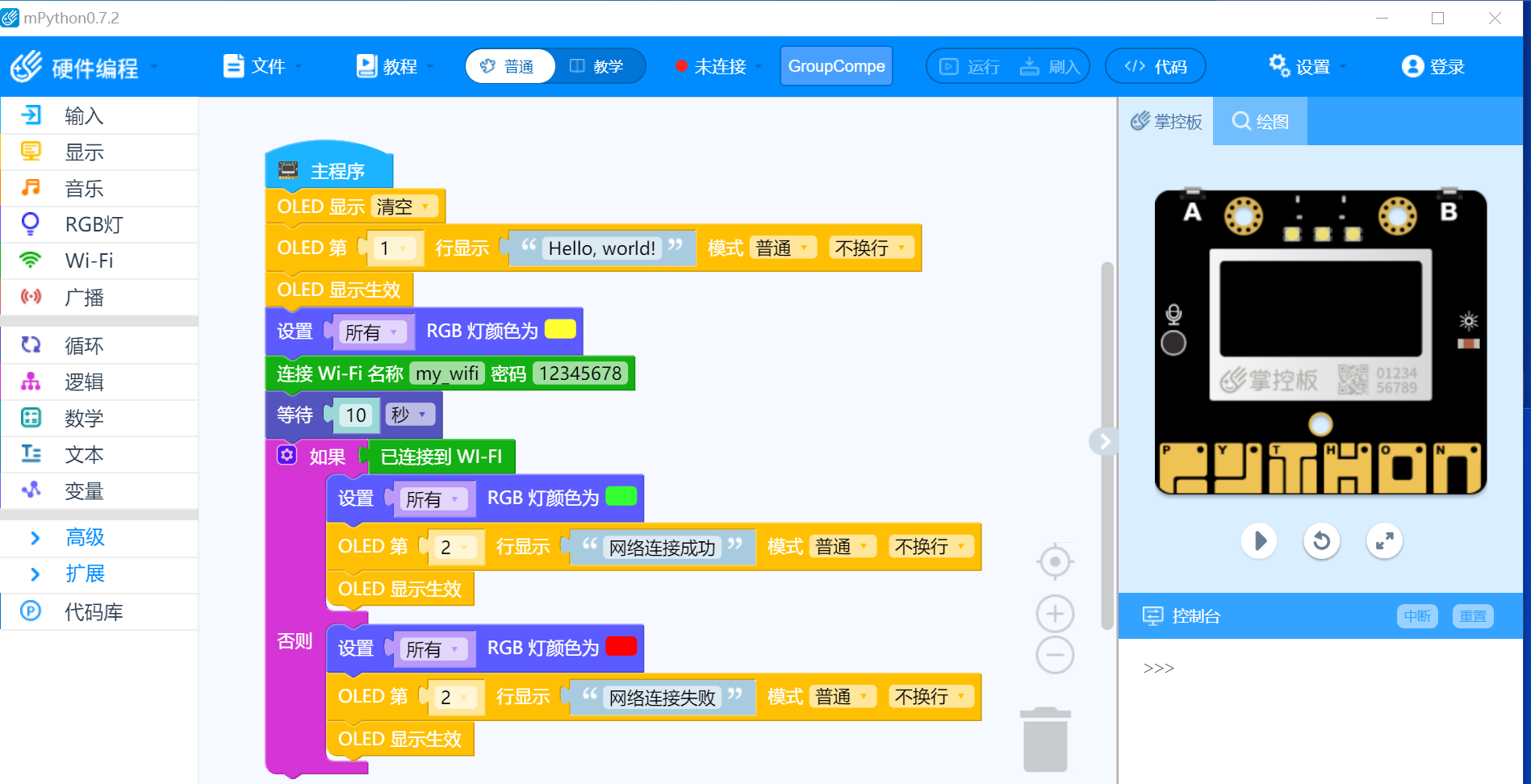Reset the board simulator
Image resolution: width=1531 pixels, height=784 pixels.
(1322, 540)
